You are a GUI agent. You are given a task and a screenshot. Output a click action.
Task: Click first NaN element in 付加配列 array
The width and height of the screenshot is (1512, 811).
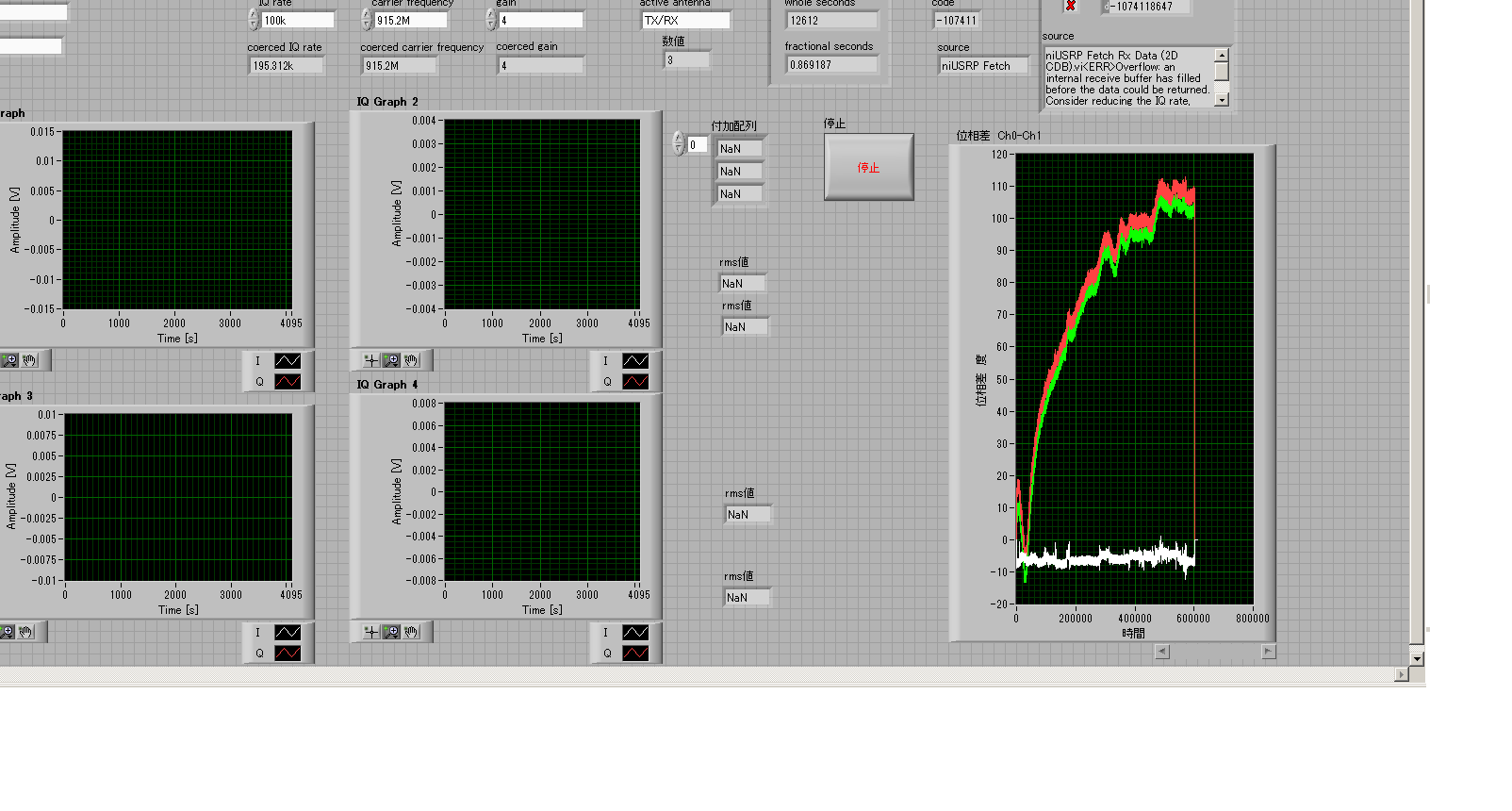click(x=740, y=148)
